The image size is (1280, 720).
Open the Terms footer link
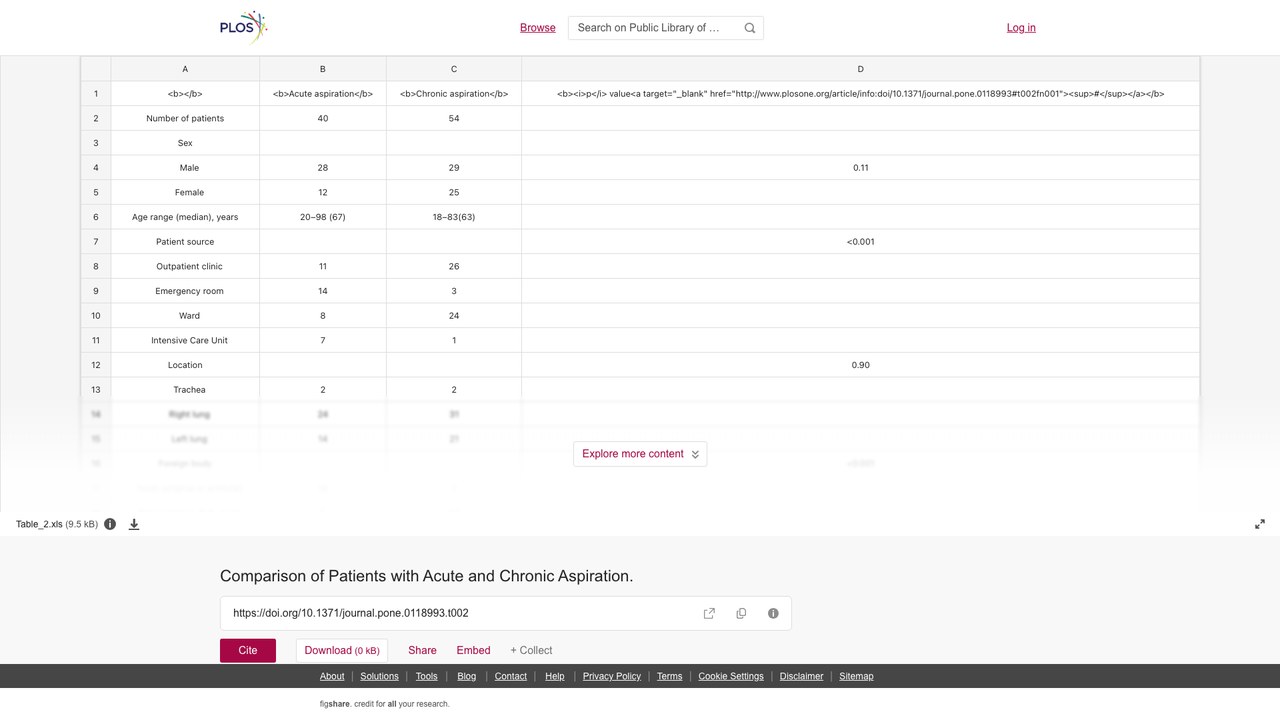(669, 676)
